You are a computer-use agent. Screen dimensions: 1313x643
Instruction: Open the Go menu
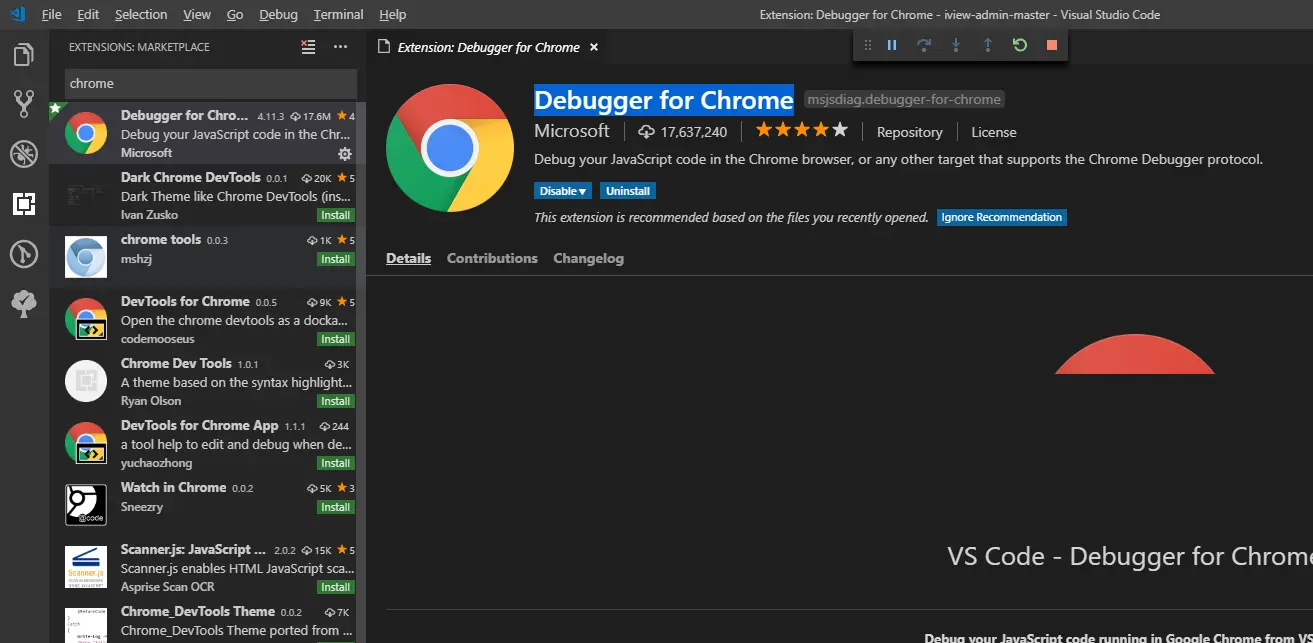point(235,15)
